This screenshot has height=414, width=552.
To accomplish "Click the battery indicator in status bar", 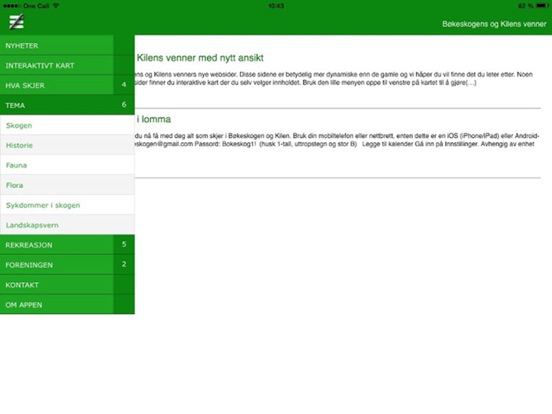I will point(542,6).
